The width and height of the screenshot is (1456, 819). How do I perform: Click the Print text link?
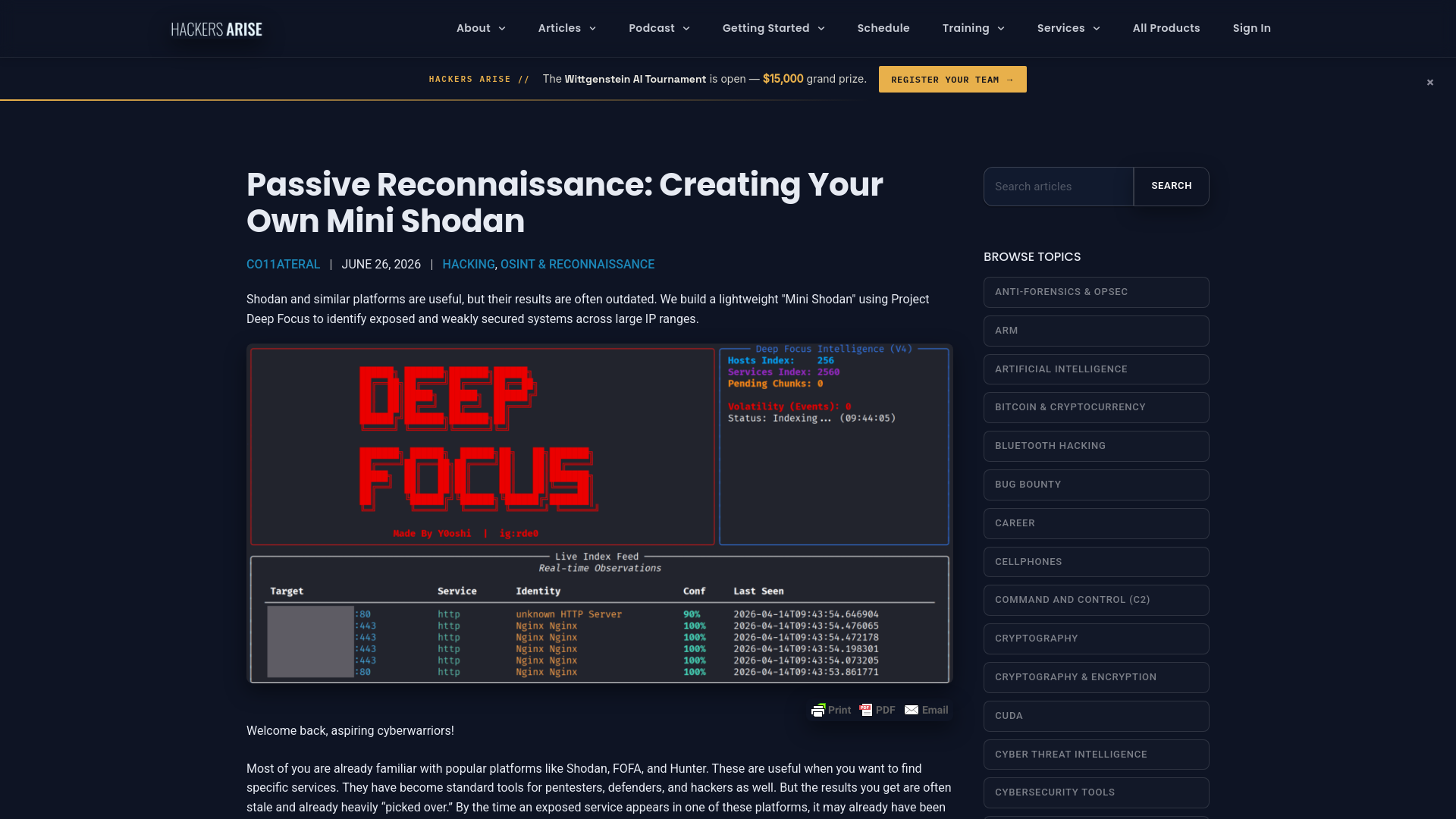click(839, 711)
